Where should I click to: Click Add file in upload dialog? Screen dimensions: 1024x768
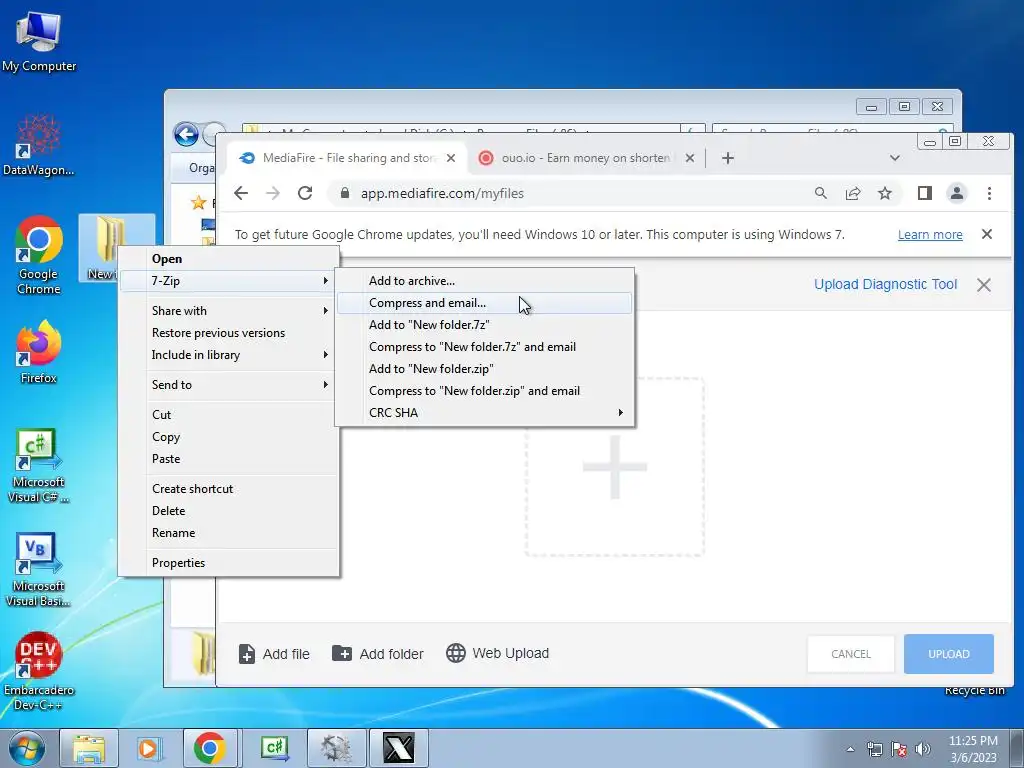274,654
